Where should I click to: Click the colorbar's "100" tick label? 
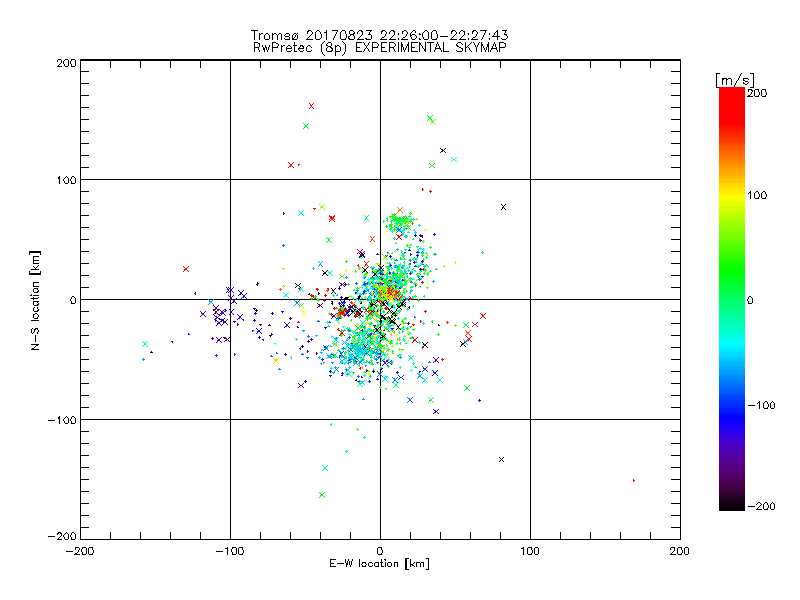point(757,195)
